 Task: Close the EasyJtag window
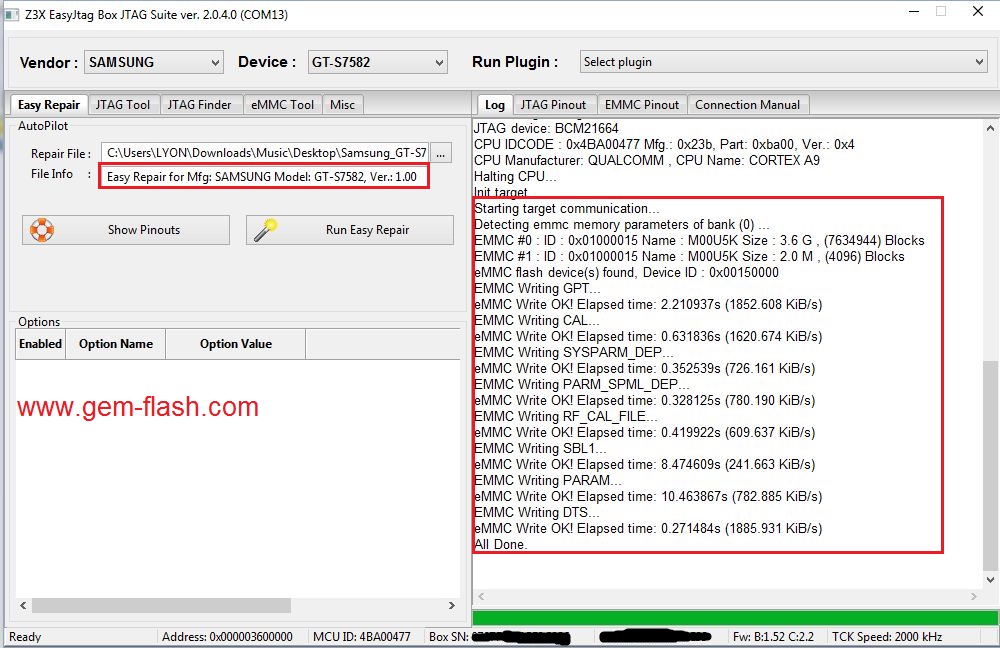coord(978,11)
